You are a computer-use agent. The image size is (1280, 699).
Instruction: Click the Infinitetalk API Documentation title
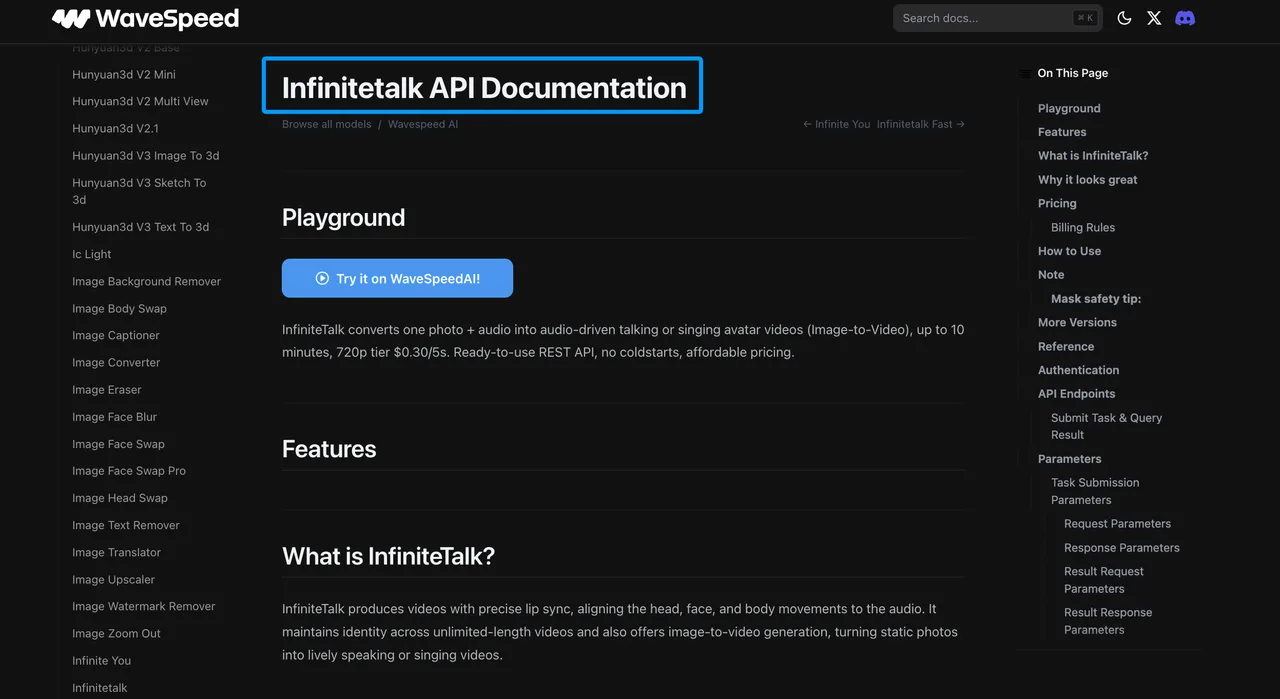[x=484, y=87]
